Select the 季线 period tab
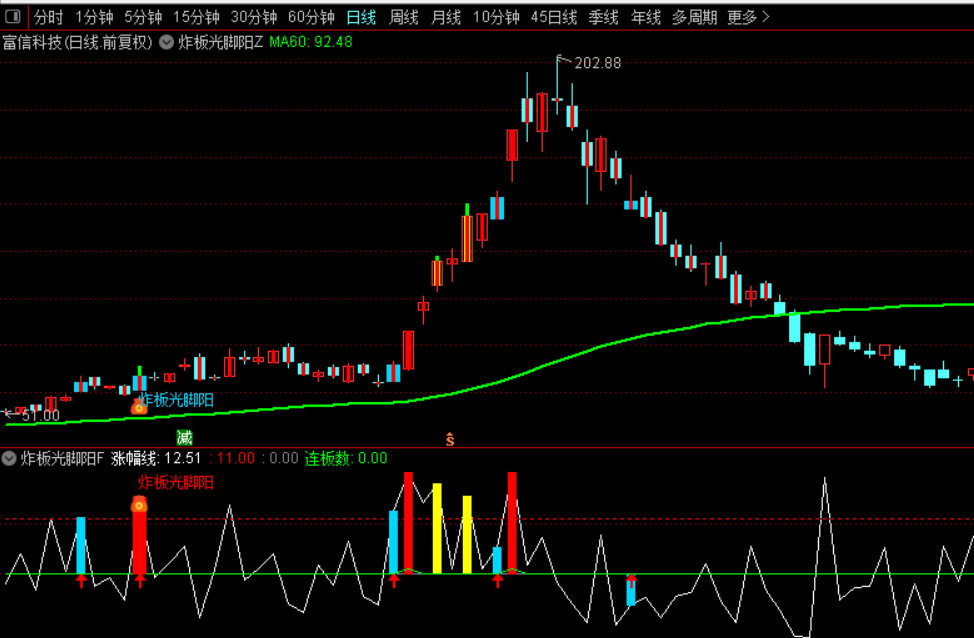 coord(603,17)
